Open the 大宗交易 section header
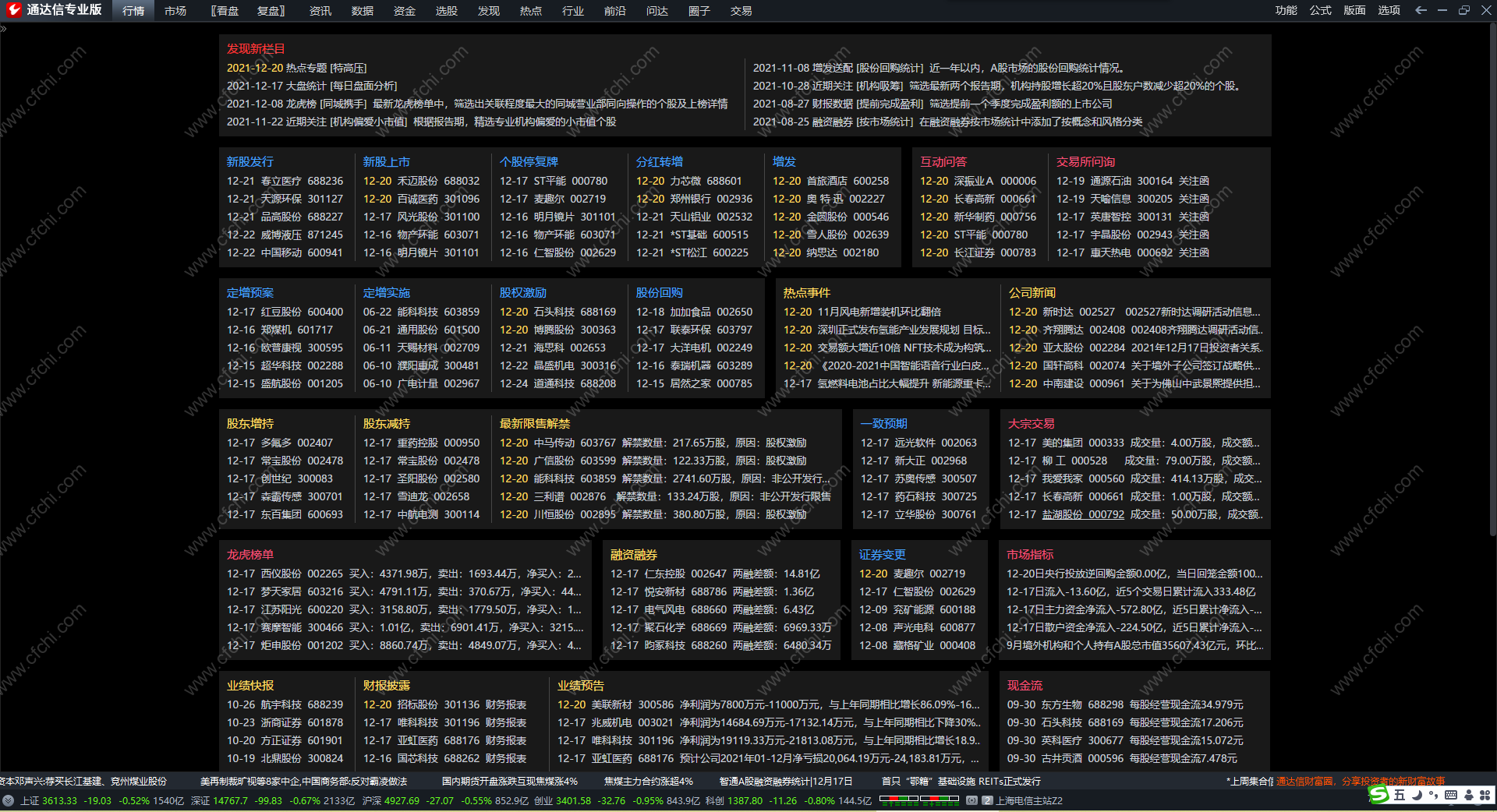 pos(1032,424)
